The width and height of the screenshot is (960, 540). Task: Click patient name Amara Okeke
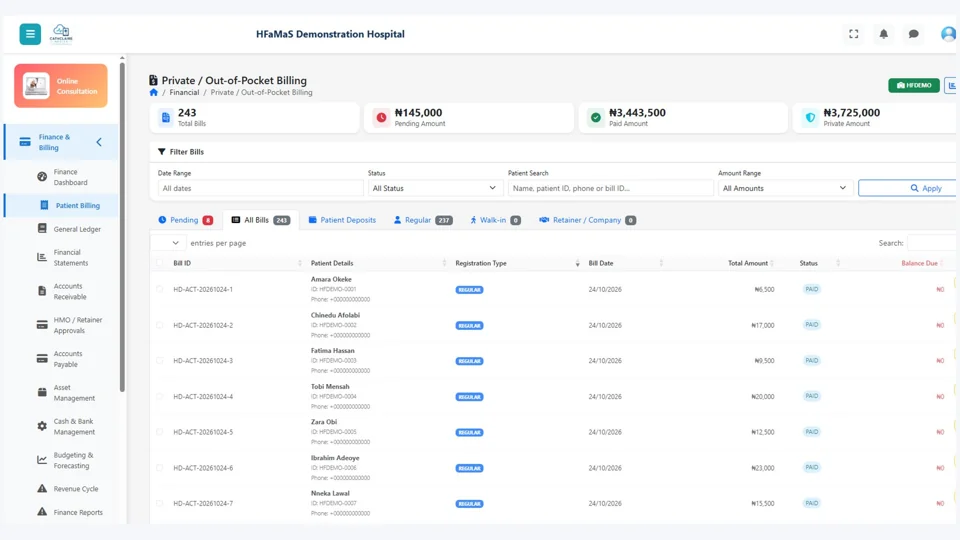(x=331, y=279)
